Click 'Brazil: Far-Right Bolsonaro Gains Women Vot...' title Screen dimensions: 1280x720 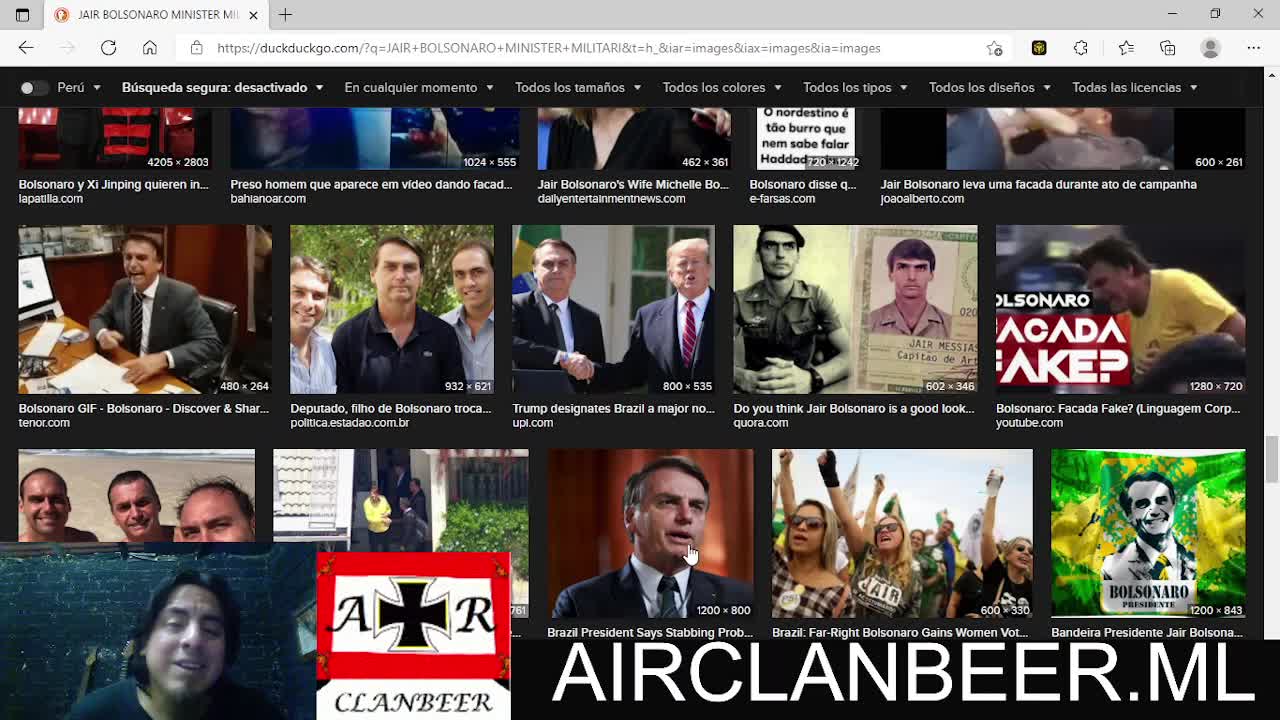pyautogui.click(x=900, y=632)
